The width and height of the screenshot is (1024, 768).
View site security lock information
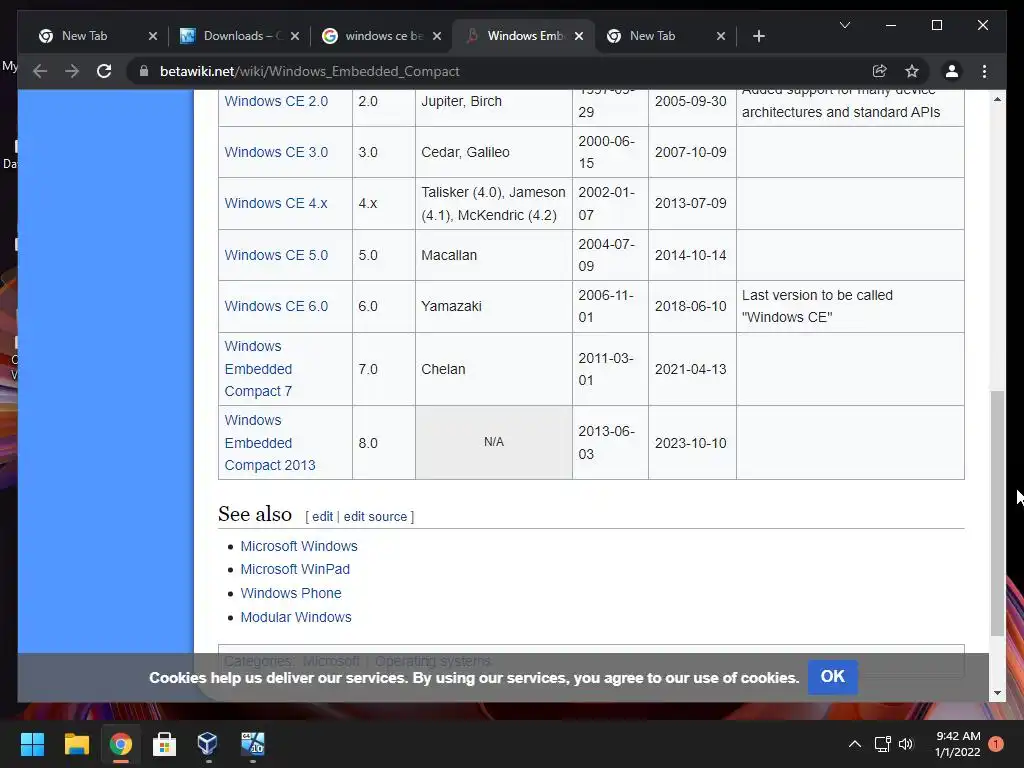(x=144, y=71)
